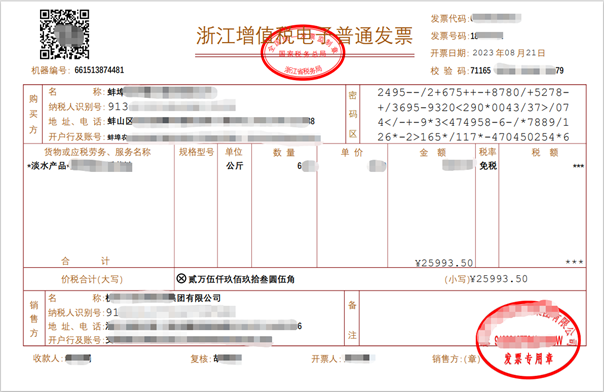Click the 金额 column header
The image size is (604, 392).
click(433, 153)
